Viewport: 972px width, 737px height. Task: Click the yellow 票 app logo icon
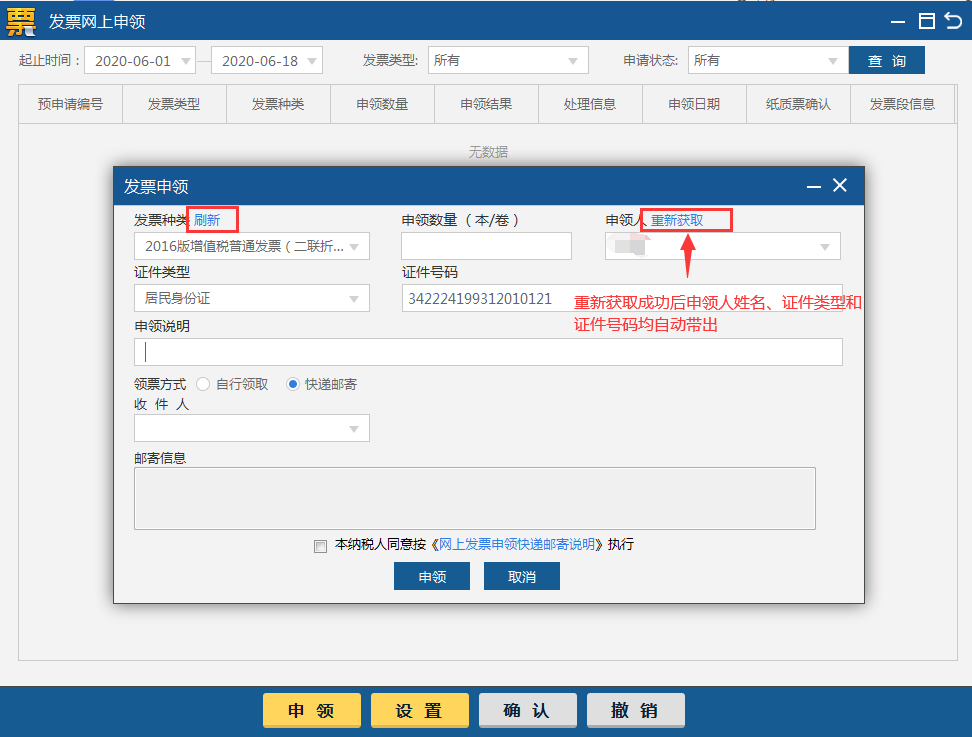click(20, 22)
